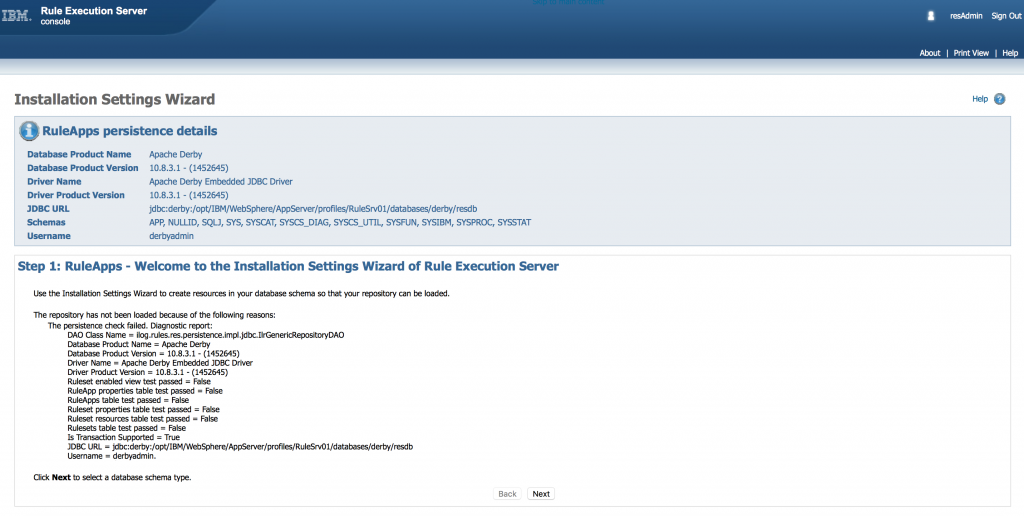Click the info icon beside RuleApps persistence details
Image resolution: width=1024 pixels, height=516 pixels.
click(x=29, y=131)
